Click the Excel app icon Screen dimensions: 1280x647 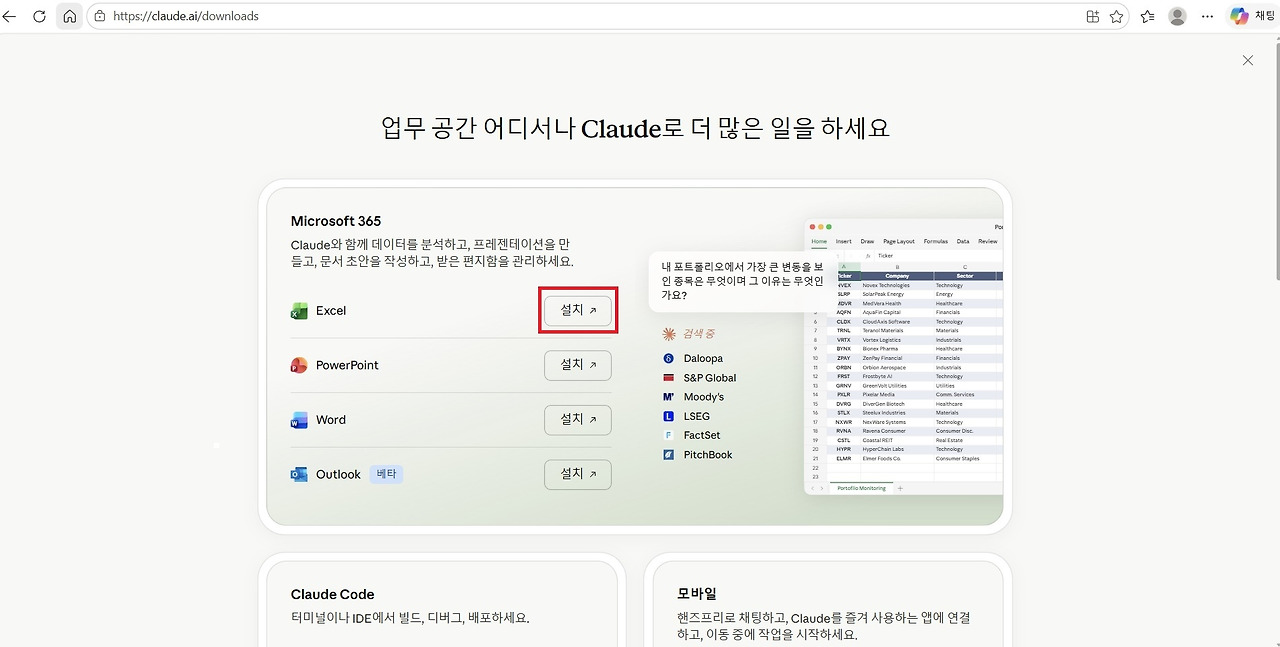pyautogui.click(x=299, y=311)
